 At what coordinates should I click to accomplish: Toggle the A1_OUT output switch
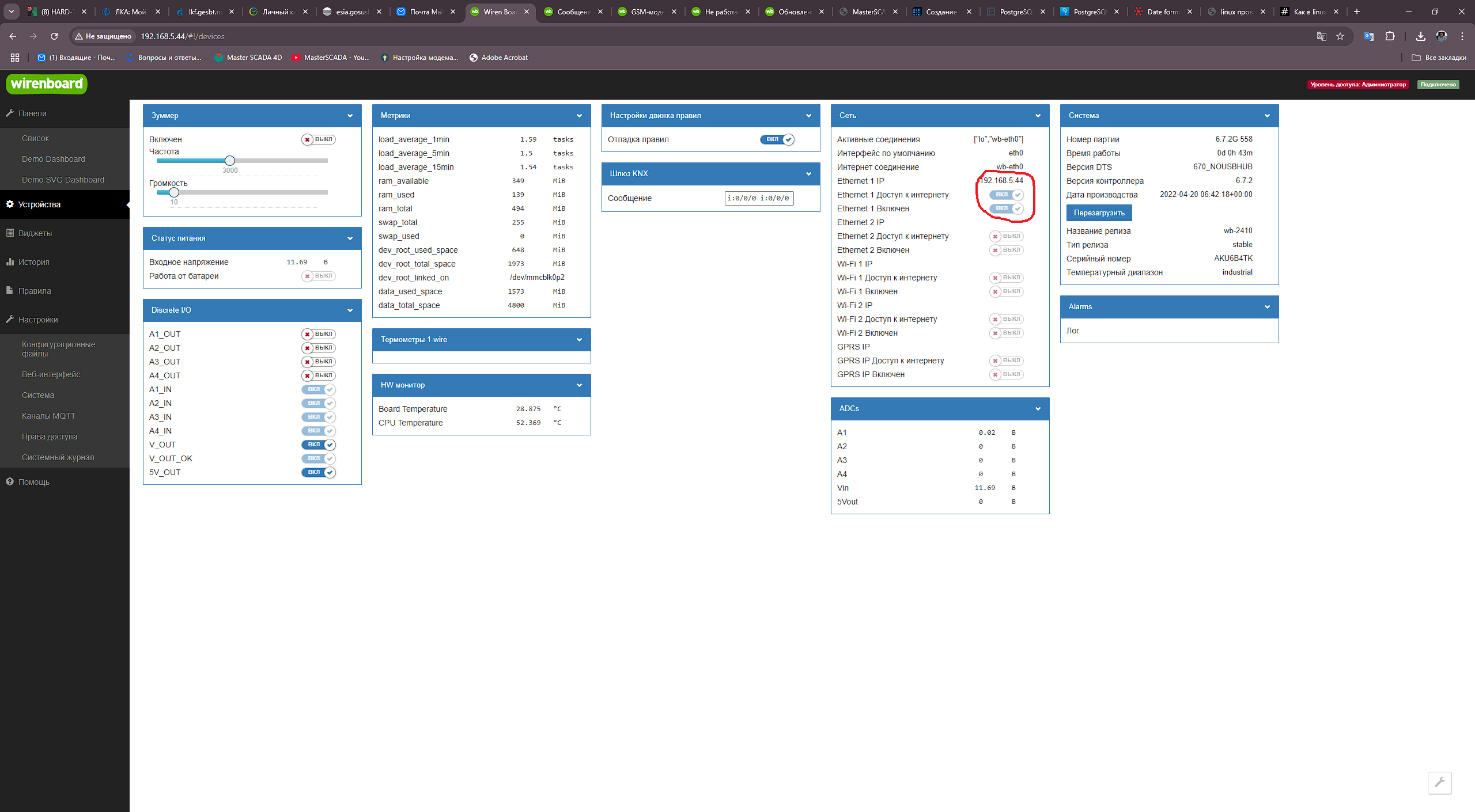pos(318,334)
